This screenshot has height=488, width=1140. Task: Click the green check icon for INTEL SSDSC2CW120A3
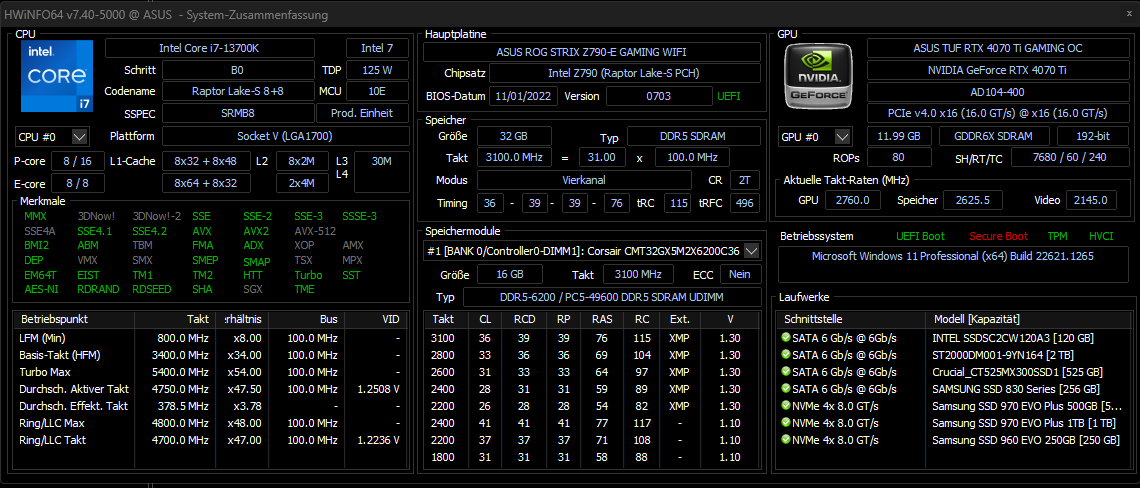tap(785, 337)
